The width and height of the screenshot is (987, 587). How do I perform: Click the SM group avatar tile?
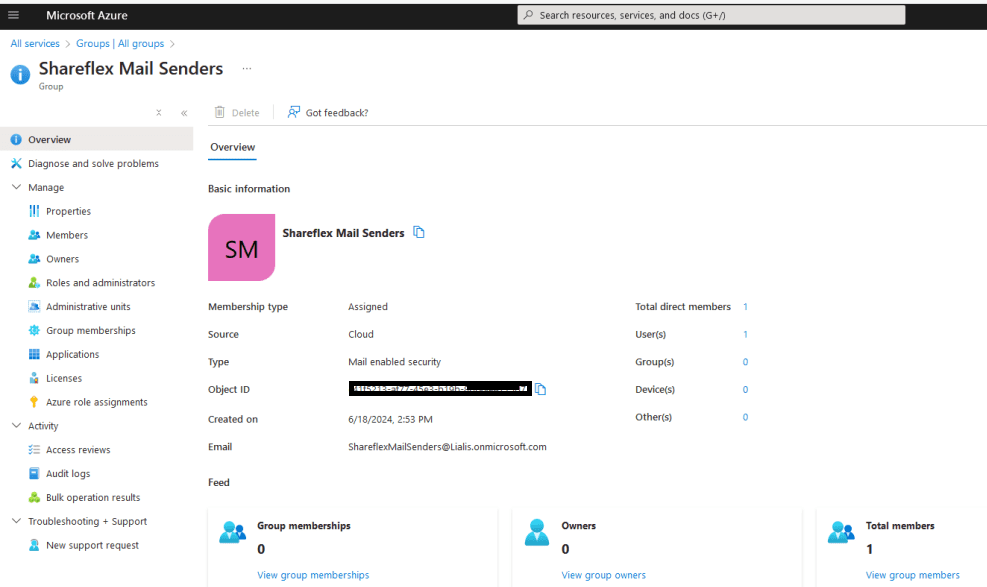coord(242,247)
